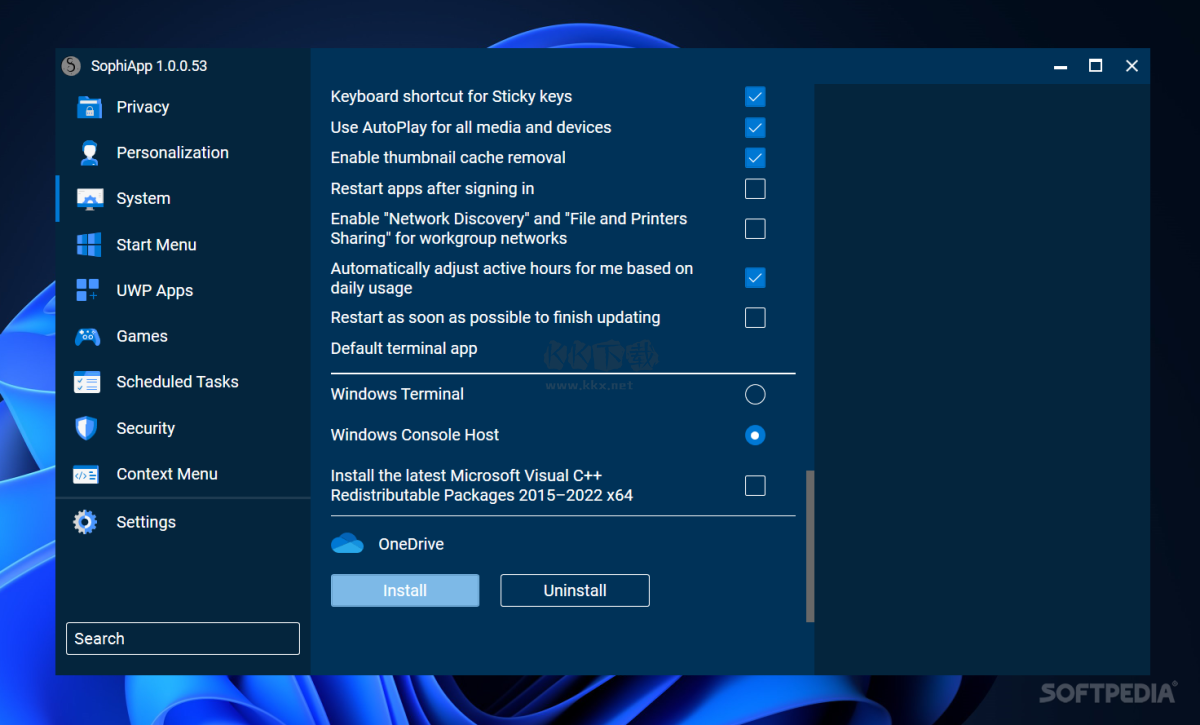
Task: Select the System category label
Action: (143, 199)
